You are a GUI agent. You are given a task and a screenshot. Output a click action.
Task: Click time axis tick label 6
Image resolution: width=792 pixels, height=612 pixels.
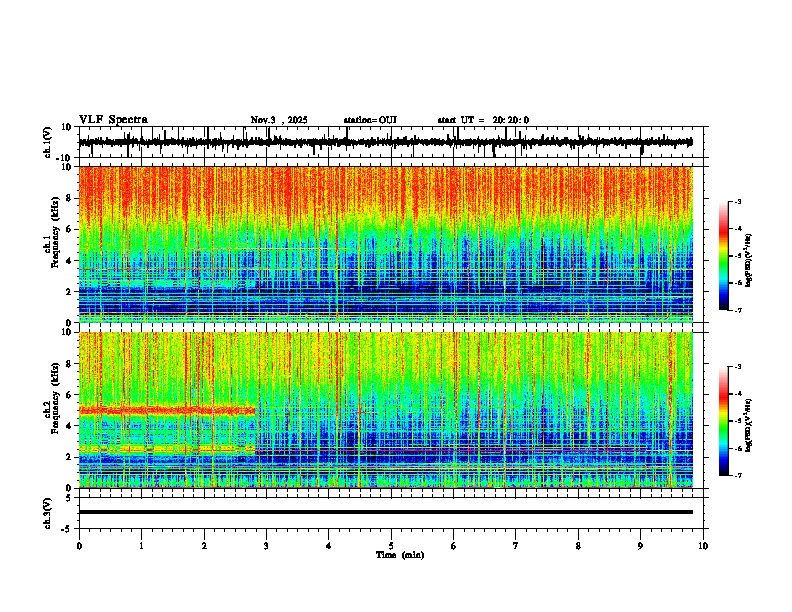(x=453, y=546)
